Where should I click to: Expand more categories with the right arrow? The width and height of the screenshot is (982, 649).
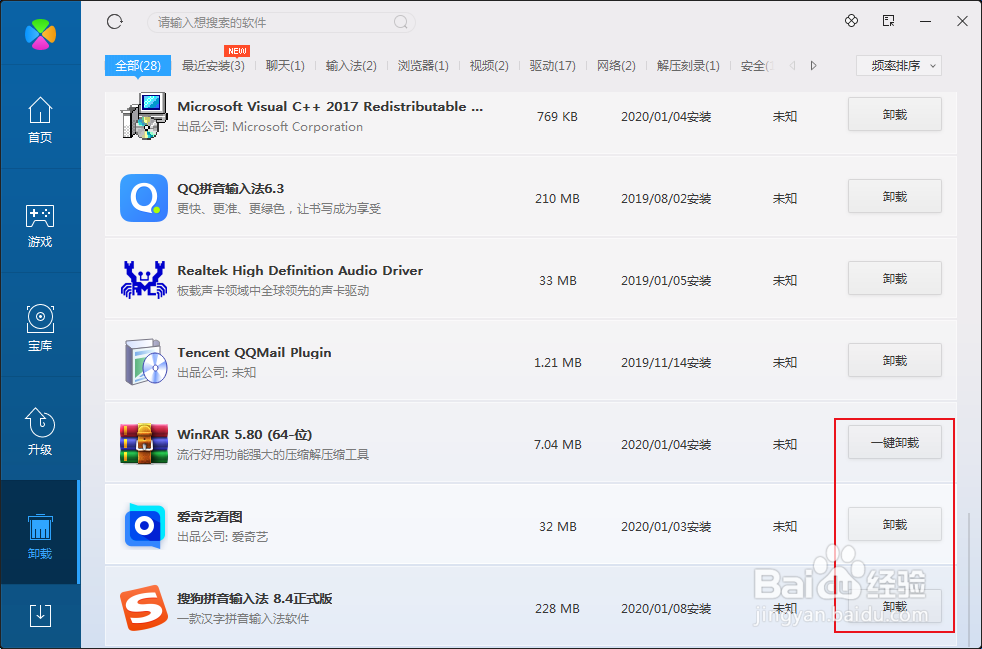(813, 65)
